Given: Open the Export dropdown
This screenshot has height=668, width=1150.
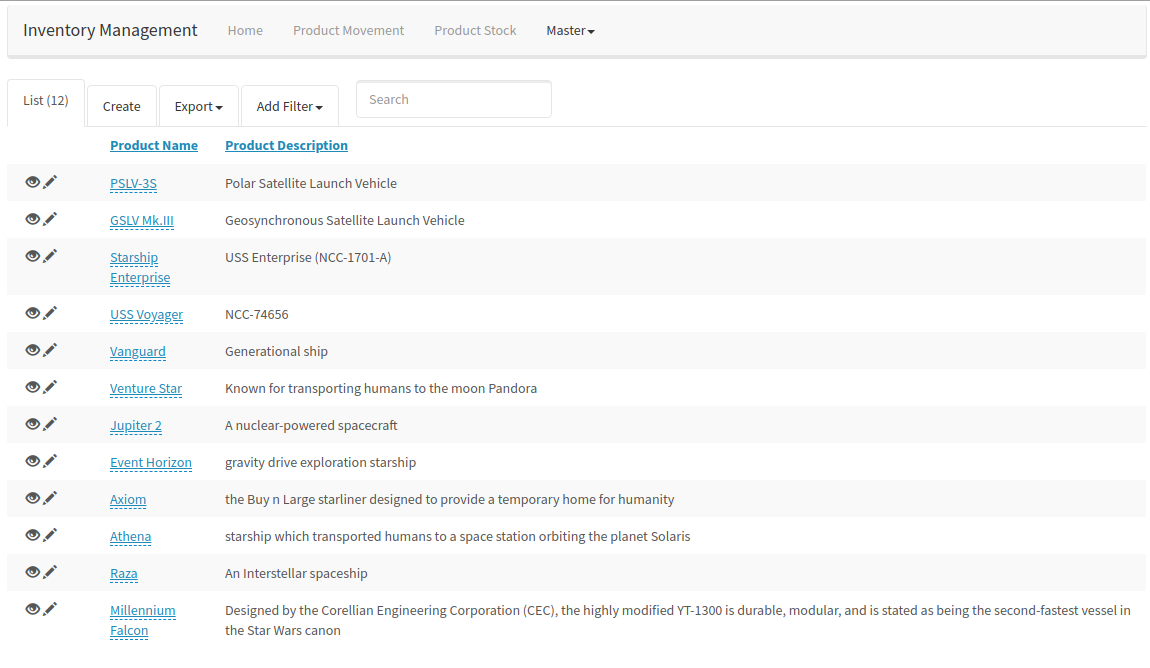Looking at the screenshot, I should 198,107.
